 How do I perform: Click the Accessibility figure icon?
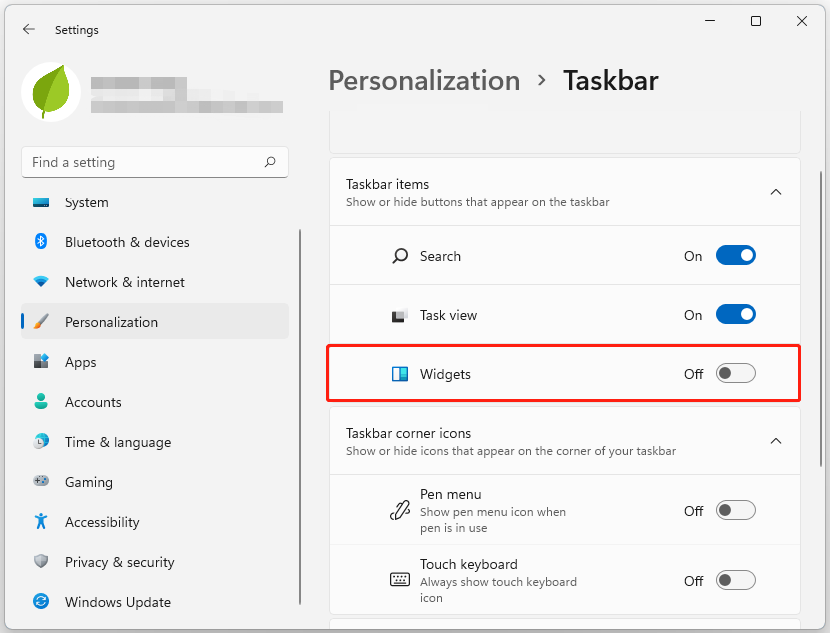(x=41, y=521)
